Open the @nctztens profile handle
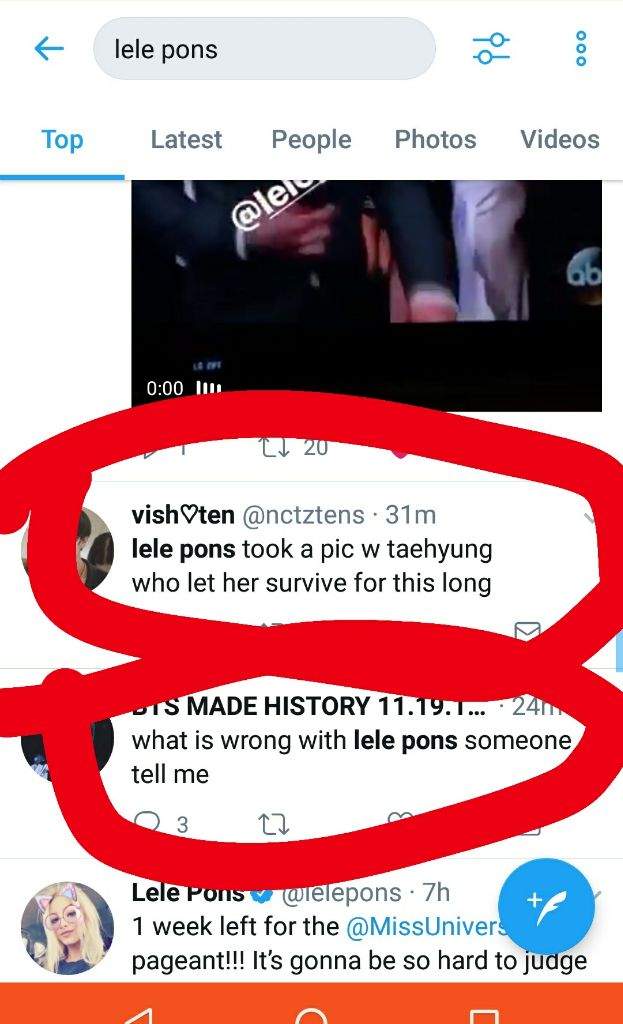The width and height of the screenshot is (623, 1024). click(x=304, y=515)
